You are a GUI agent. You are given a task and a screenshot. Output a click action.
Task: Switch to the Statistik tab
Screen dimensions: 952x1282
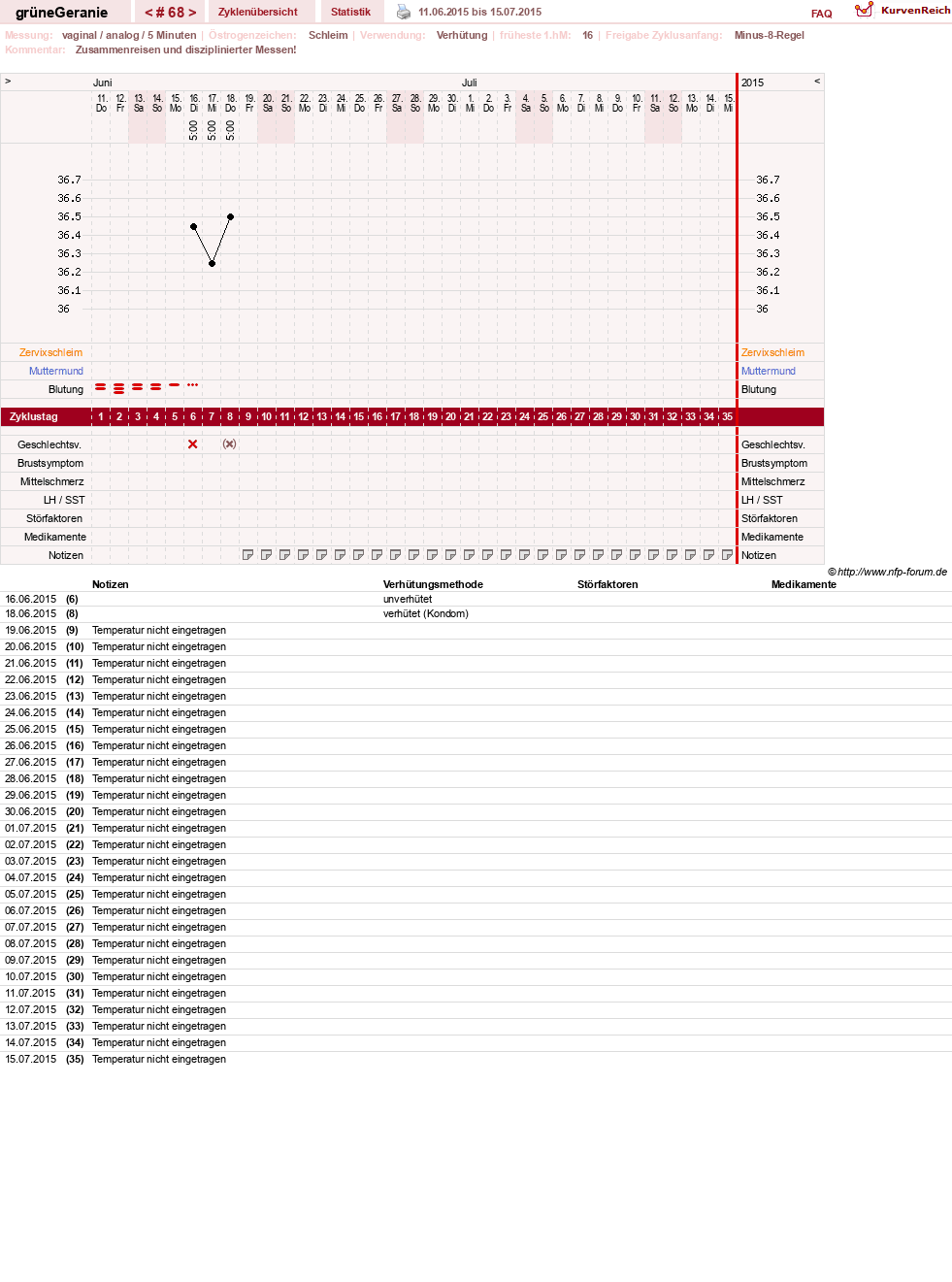(x=350, y=12)
